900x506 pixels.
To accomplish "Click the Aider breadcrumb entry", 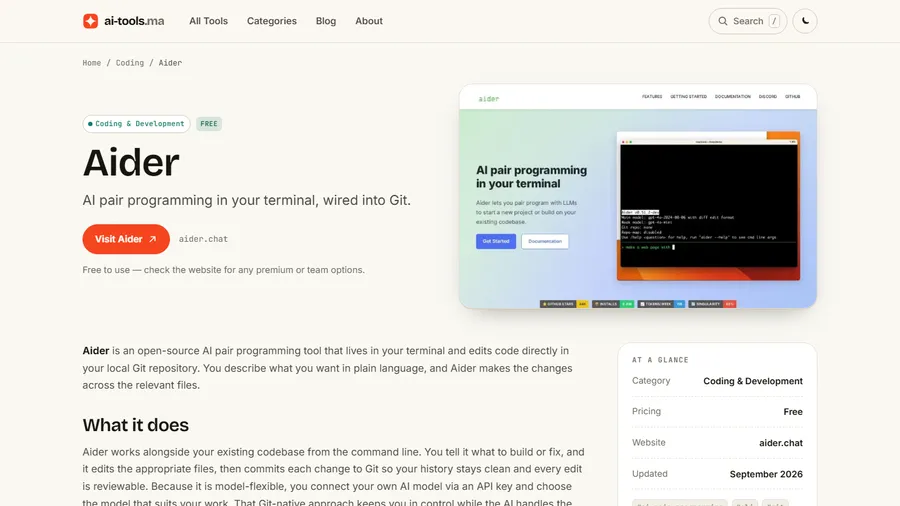I will click(x=170, y=63).
